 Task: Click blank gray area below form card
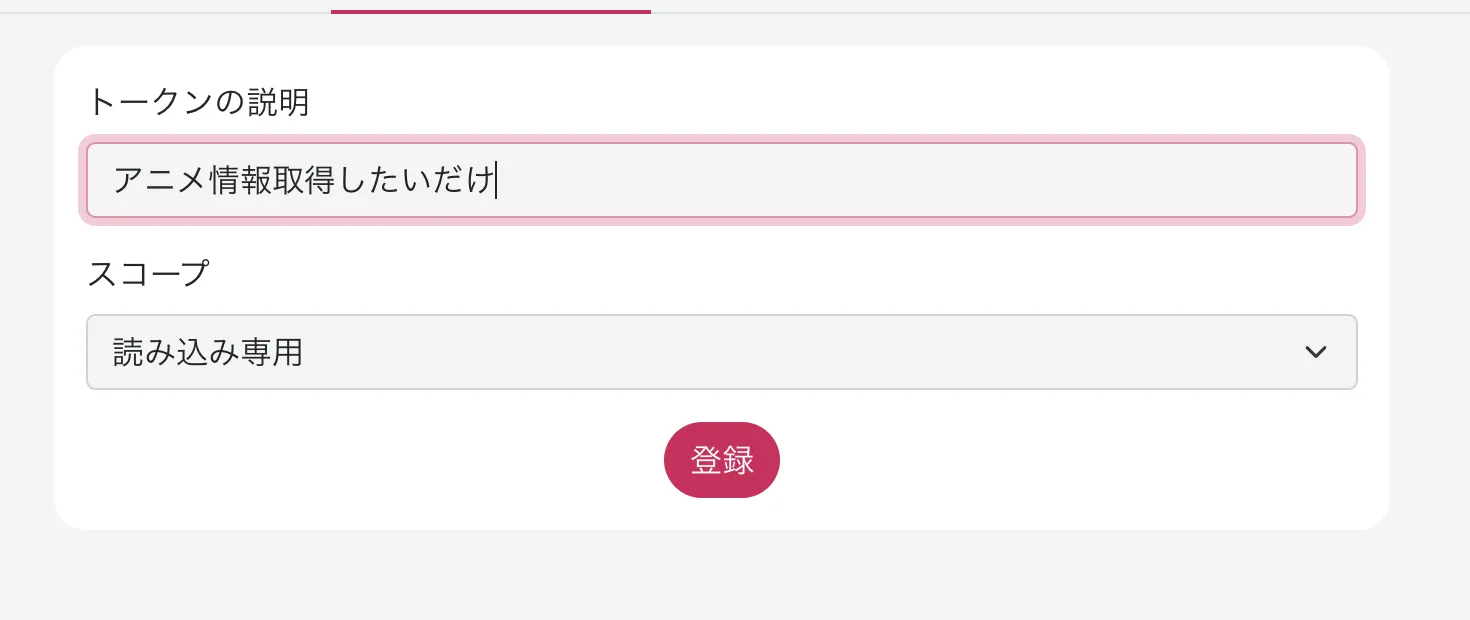tap(720, 578)
